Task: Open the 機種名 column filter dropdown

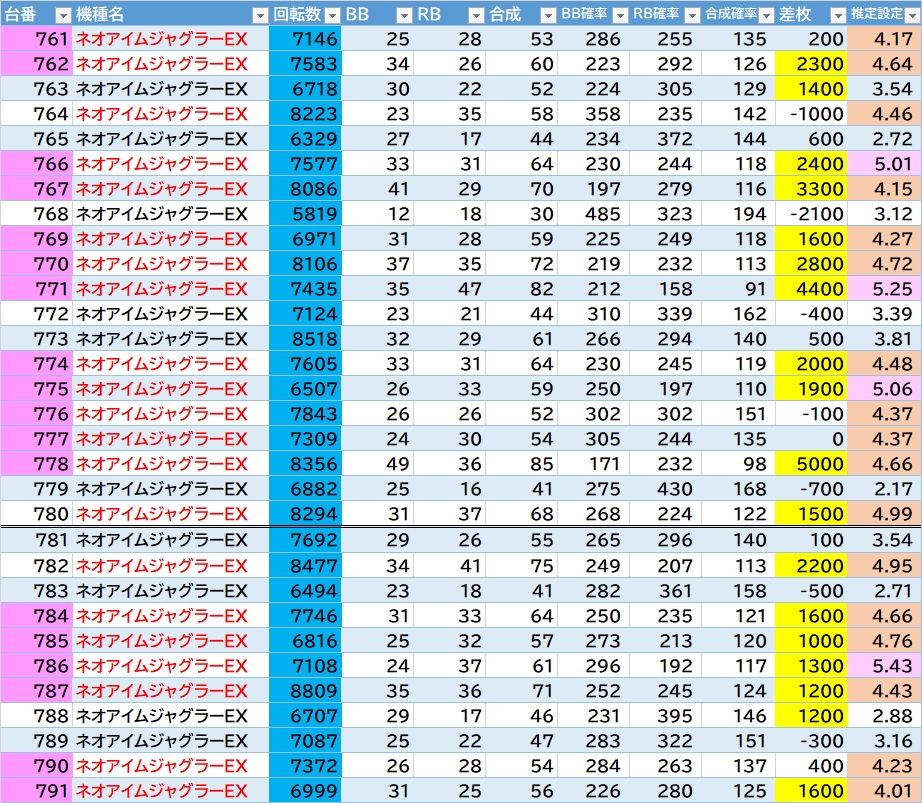Action: [x=260, y=15]
